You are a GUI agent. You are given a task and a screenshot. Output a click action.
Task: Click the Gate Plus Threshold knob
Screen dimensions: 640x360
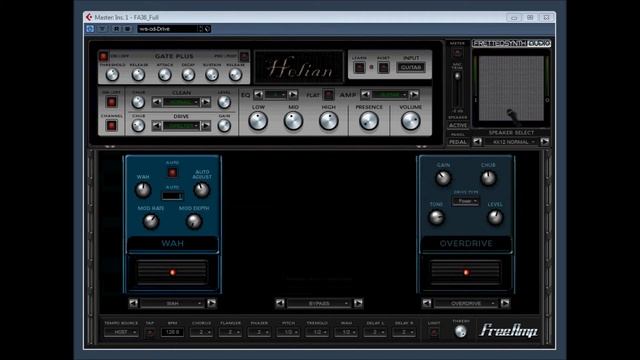pos(112,75)
